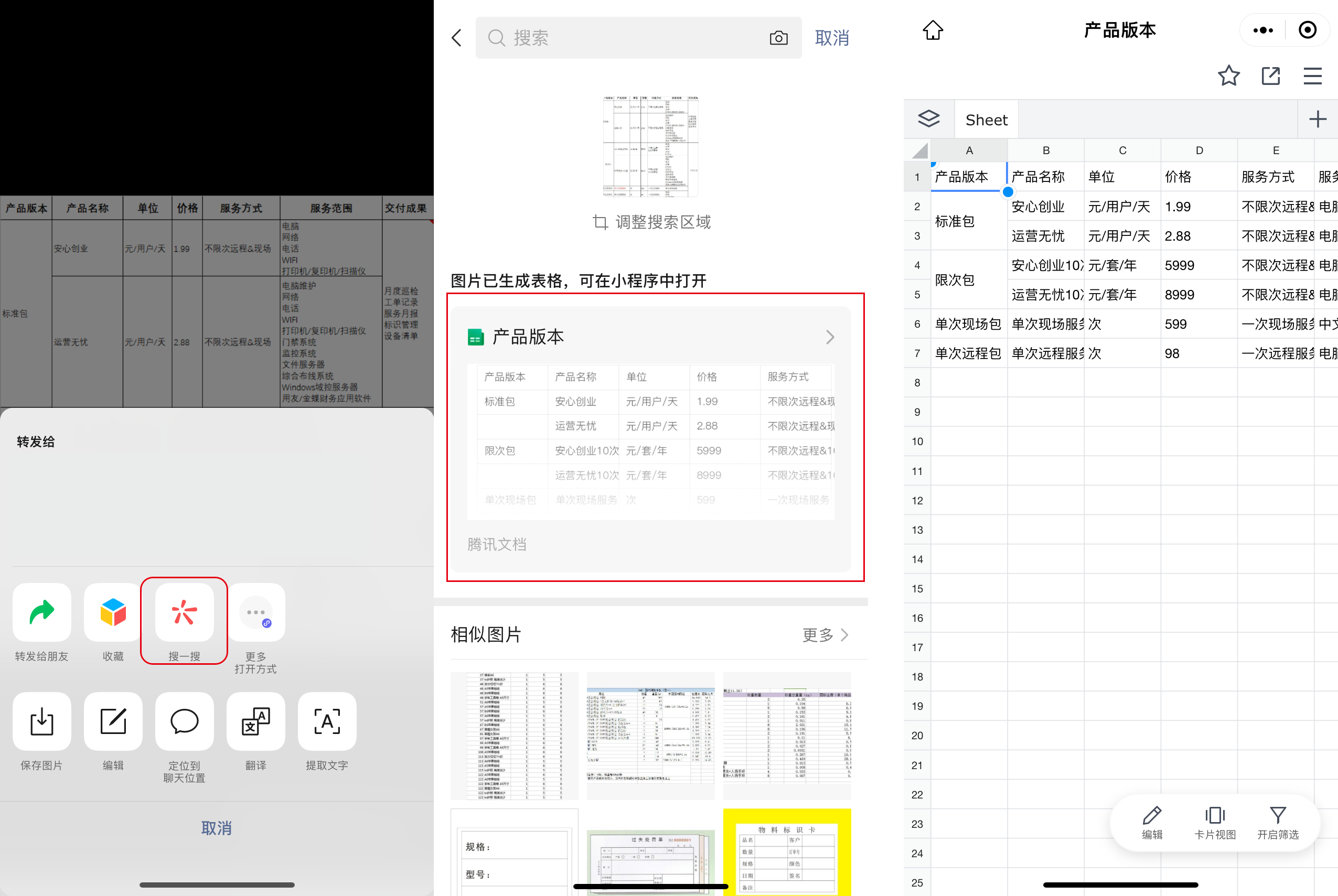Tap the 翻译 translate icon
Screen dimensions: 1338x896
[255, 722]
